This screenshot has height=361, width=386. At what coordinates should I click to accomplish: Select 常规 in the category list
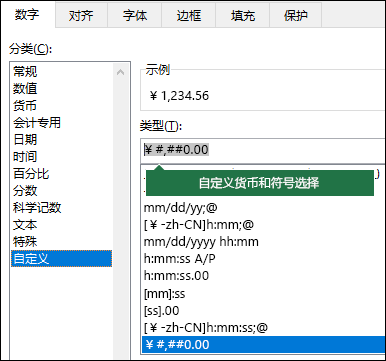coord(62,71)
